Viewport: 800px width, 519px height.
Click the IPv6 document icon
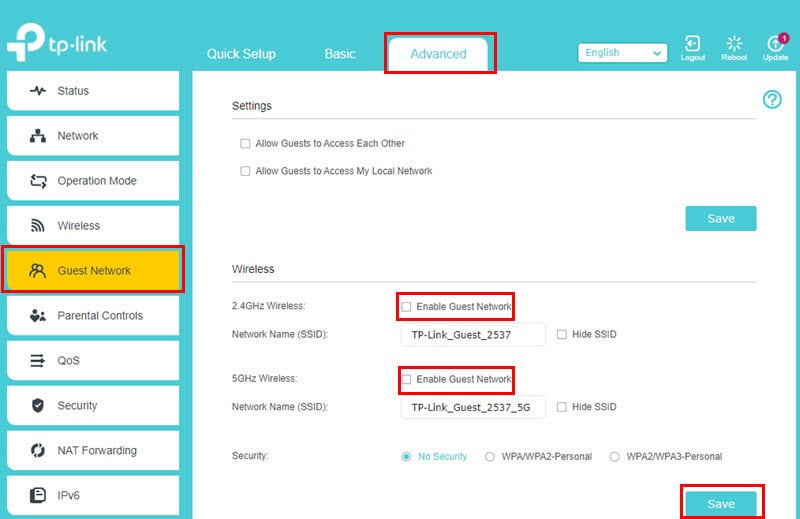[38, 495]
